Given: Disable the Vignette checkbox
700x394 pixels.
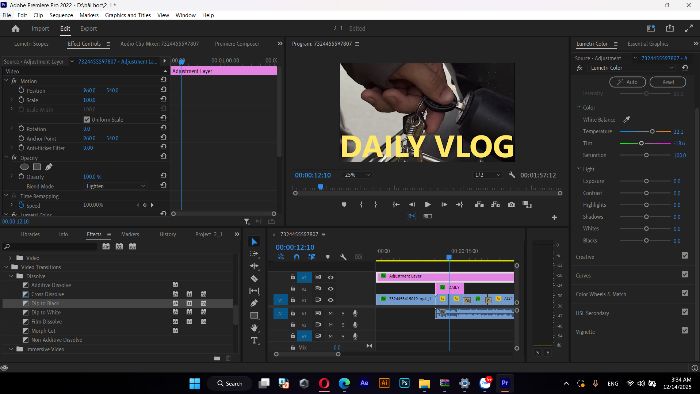Looking at the screenshot, I should pos(685,331).
